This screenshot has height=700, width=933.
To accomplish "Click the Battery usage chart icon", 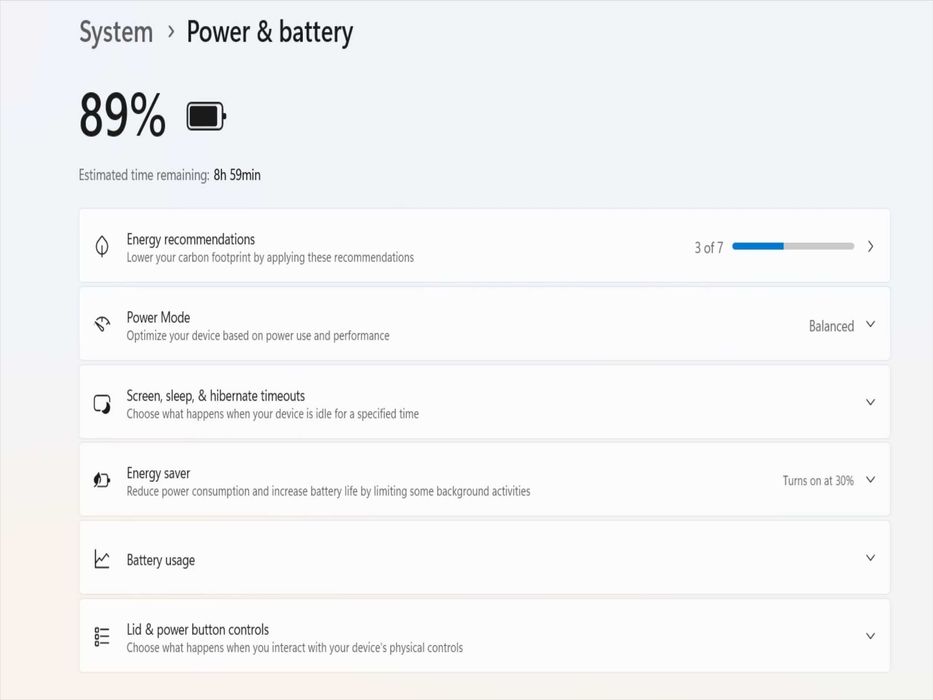I will (102, 559).
